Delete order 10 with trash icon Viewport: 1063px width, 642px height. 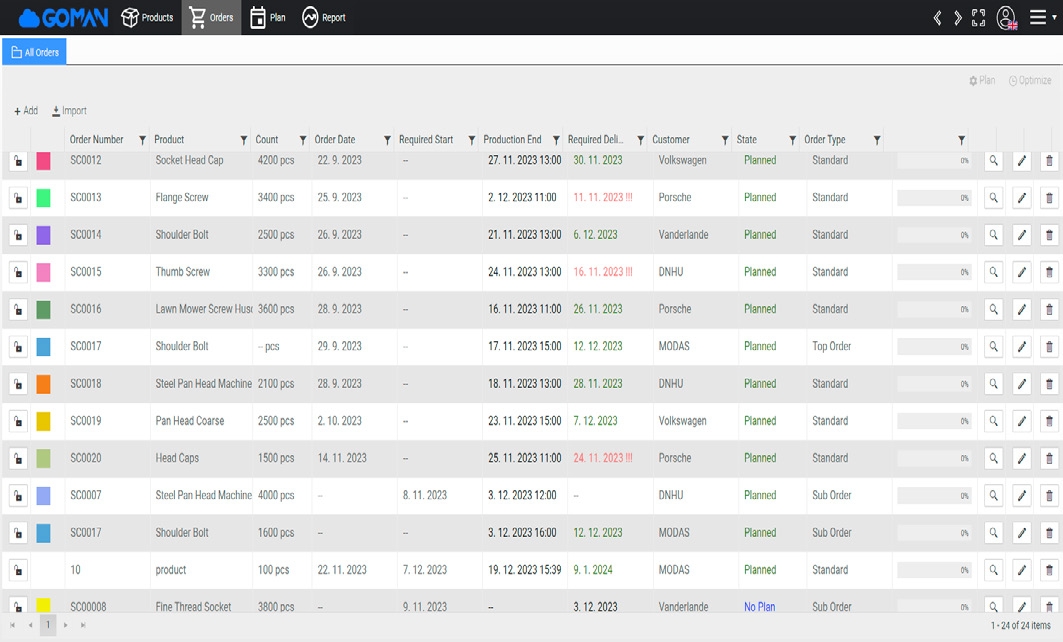tap(1049, 571)
